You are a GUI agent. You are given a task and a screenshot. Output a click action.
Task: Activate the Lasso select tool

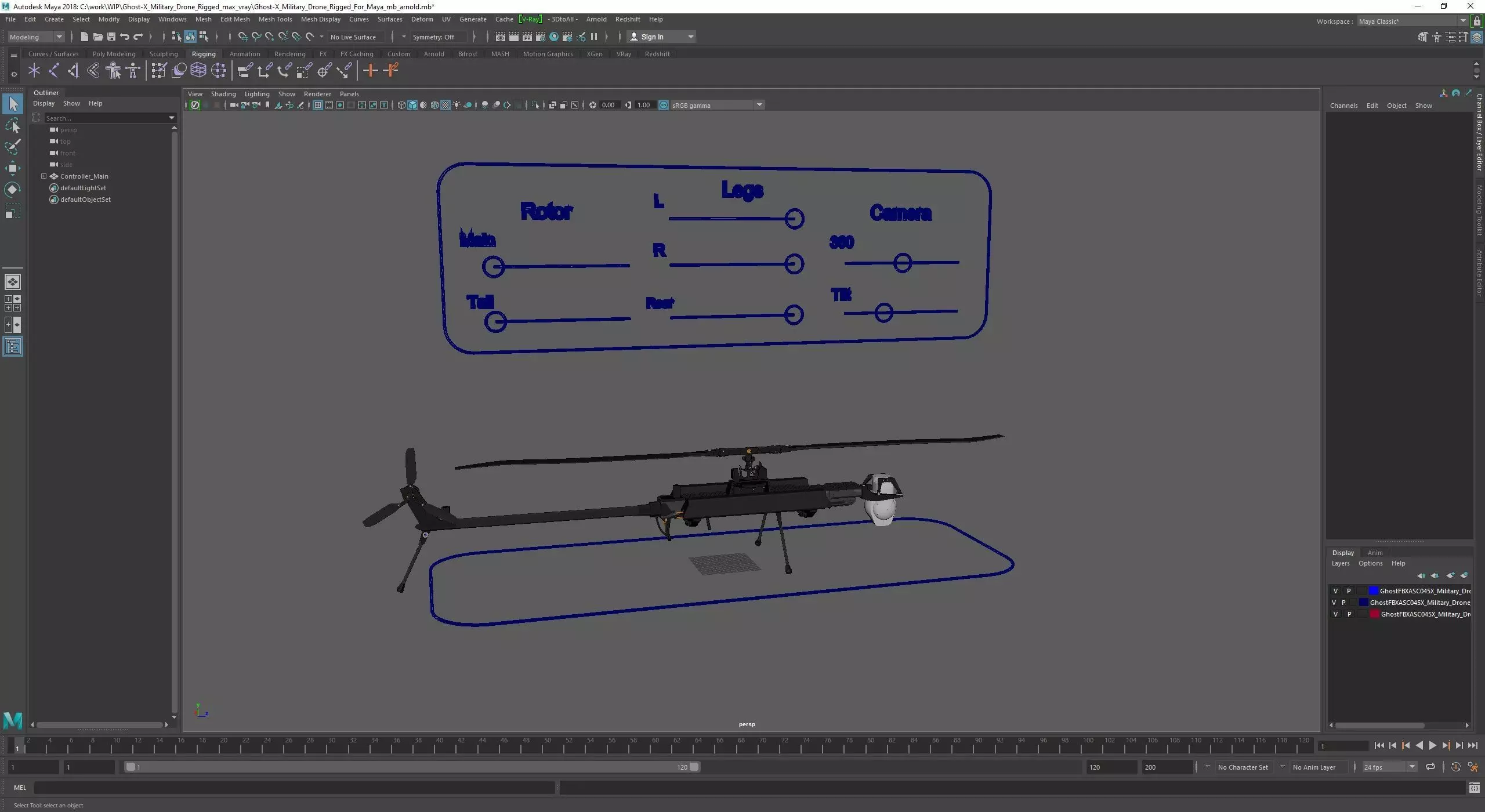coord(13,126)
